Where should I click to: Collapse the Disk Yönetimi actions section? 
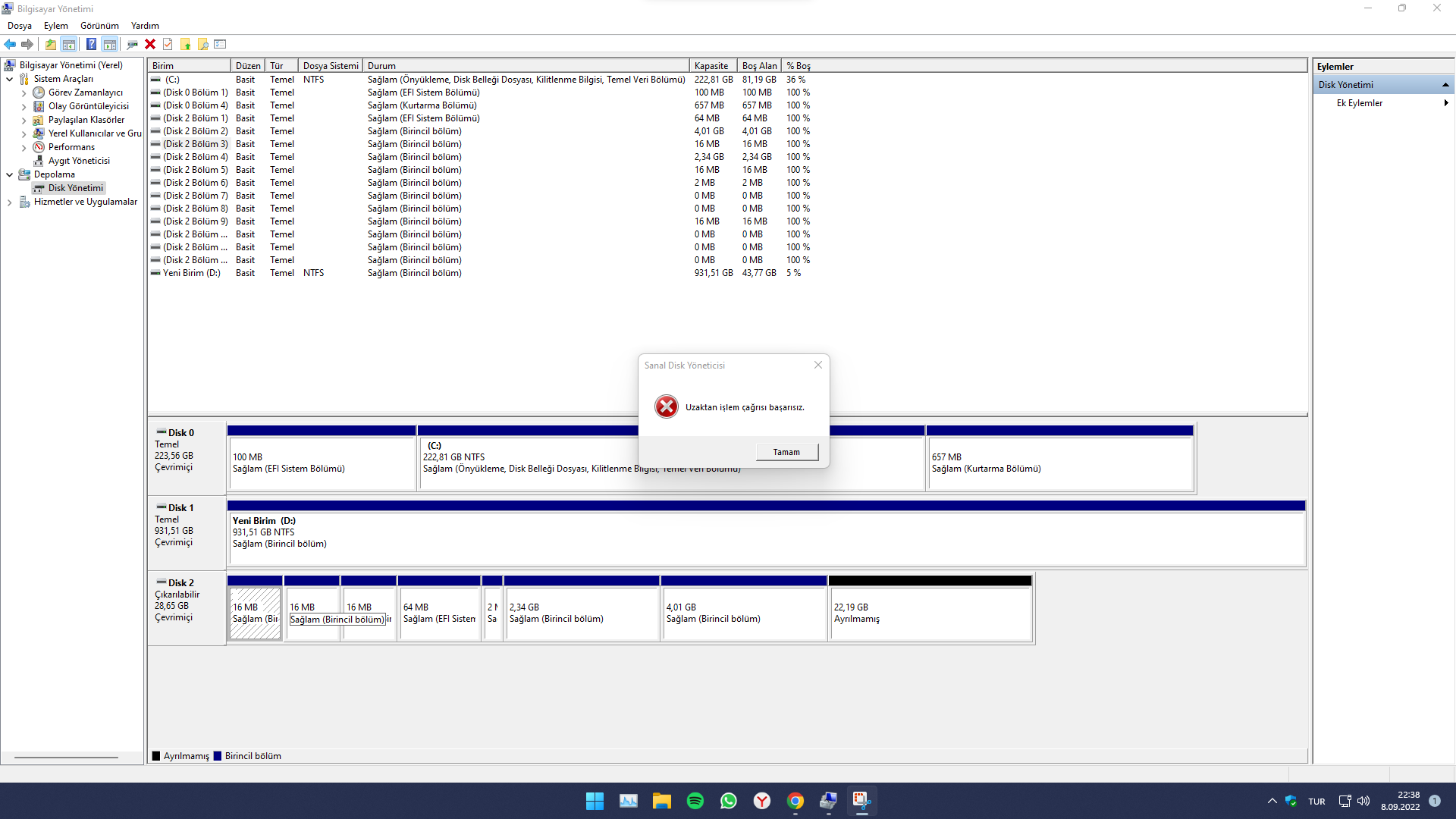(1445, 85)
